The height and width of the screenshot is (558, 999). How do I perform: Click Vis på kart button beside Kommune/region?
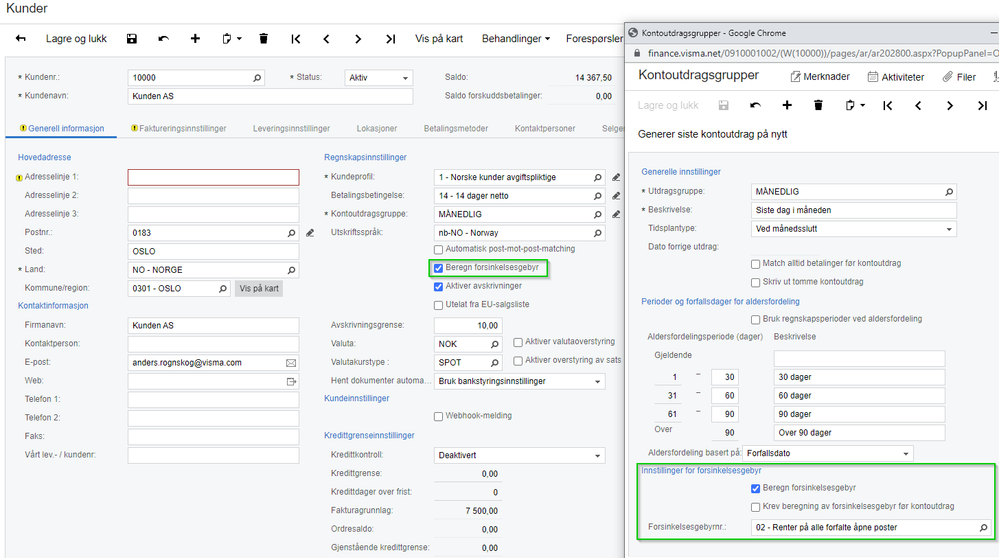click(259, 289)
